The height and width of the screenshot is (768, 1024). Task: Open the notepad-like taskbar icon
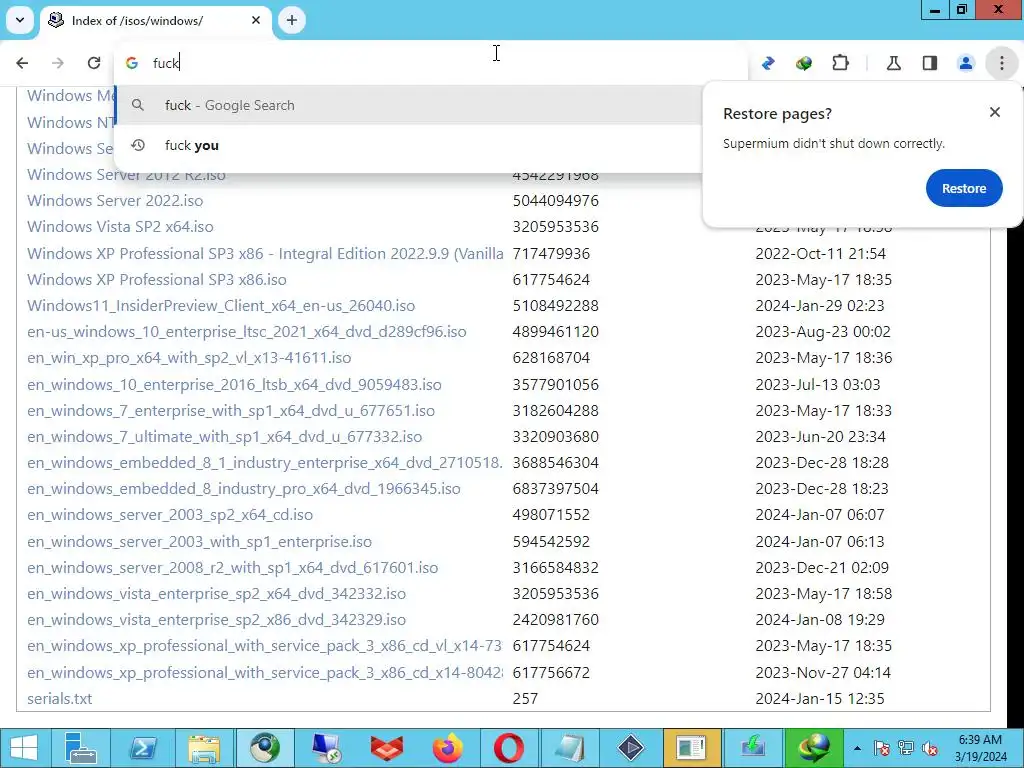coord(569,748)
